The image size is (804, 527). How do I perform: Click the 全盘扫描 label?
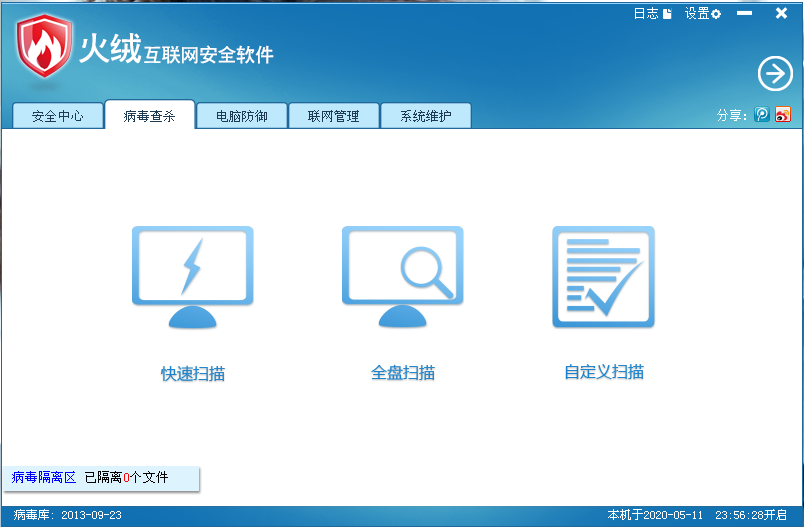(403, 373)
